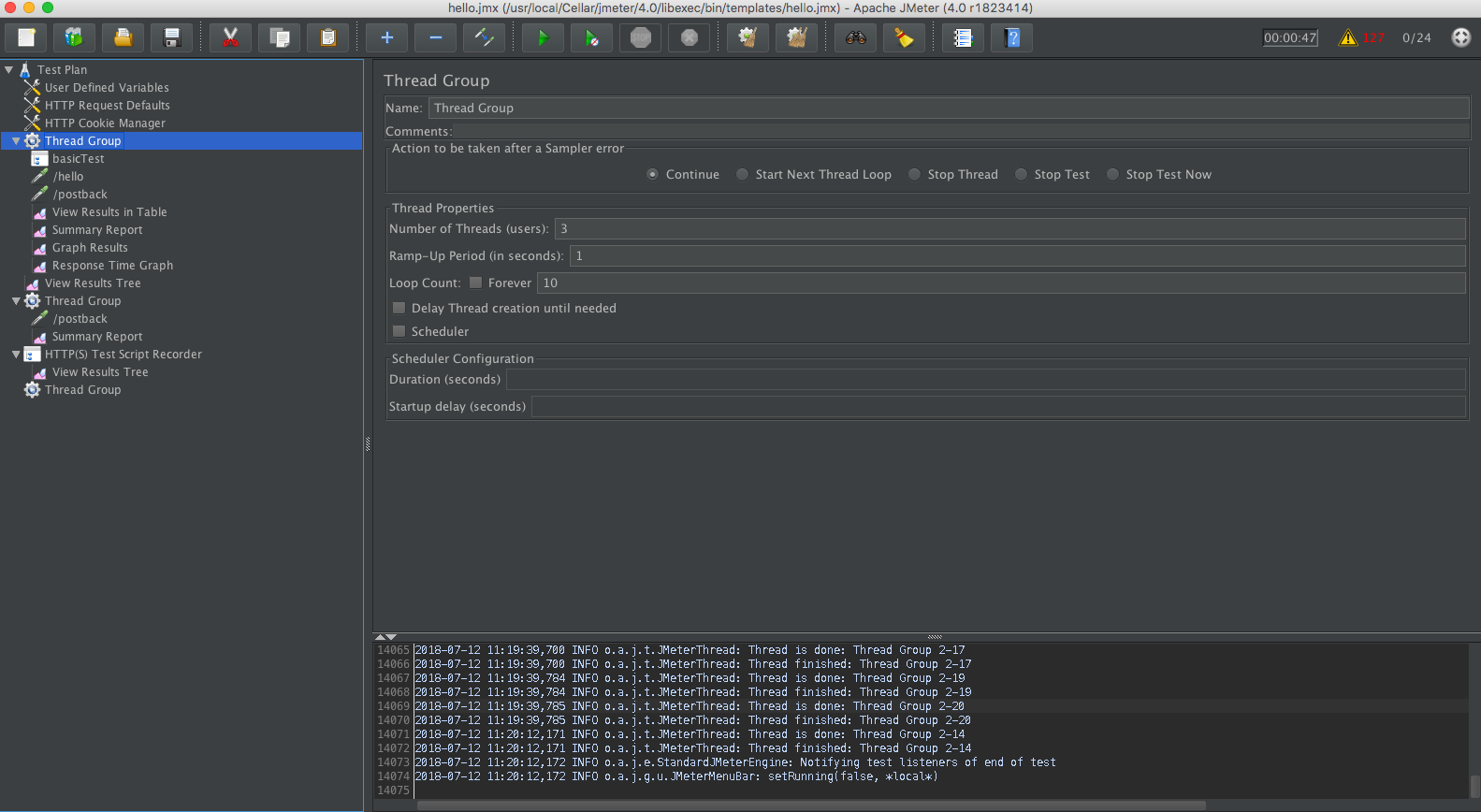The height and width of the screenshot is (812, 1481).
Task: Click the log panel collapse arrows
Action: coord(385,637)
